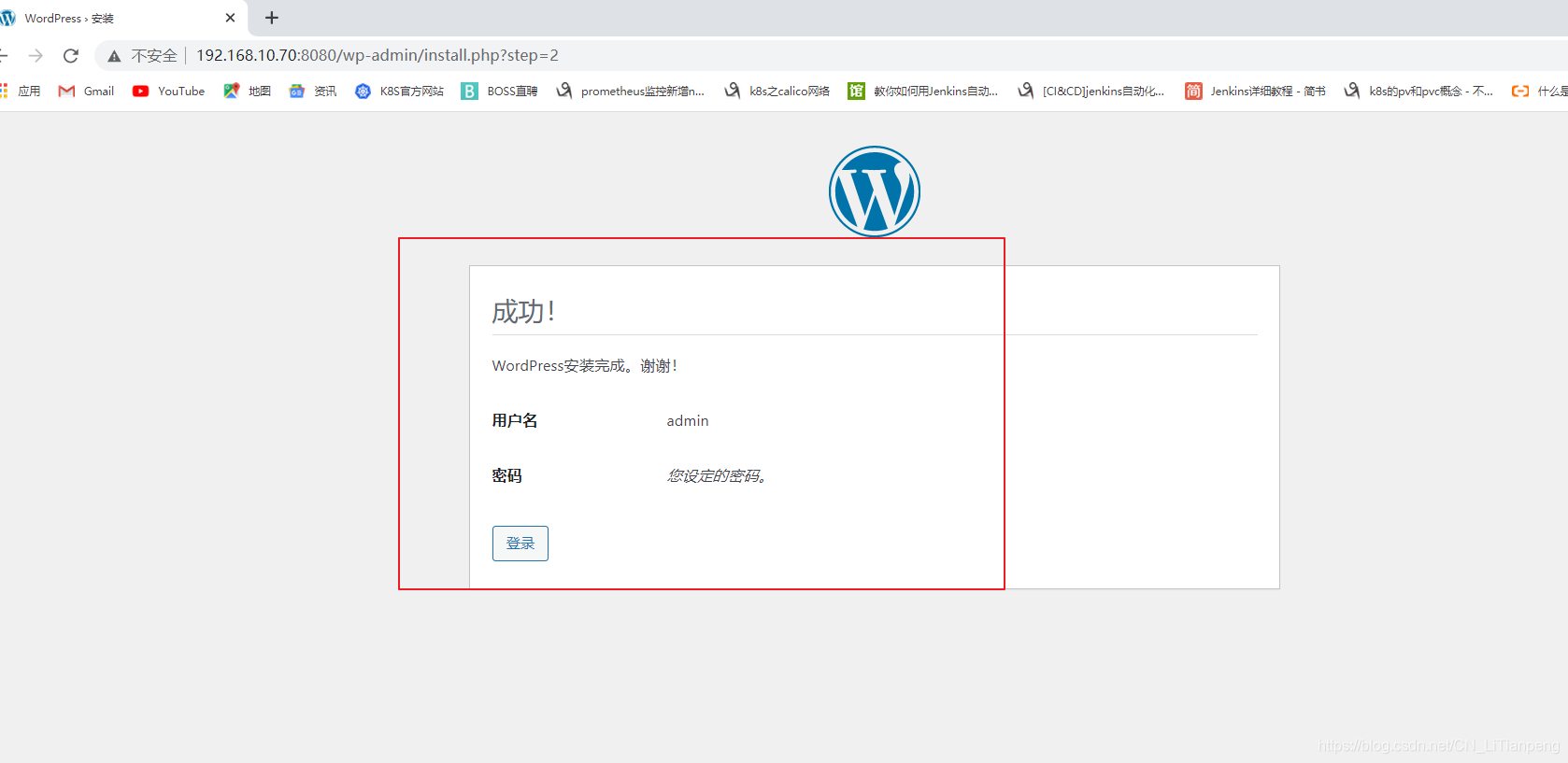1568x763 pixels.
Task: Open the prometheus监控 bookmark
Action: (631, 92)
